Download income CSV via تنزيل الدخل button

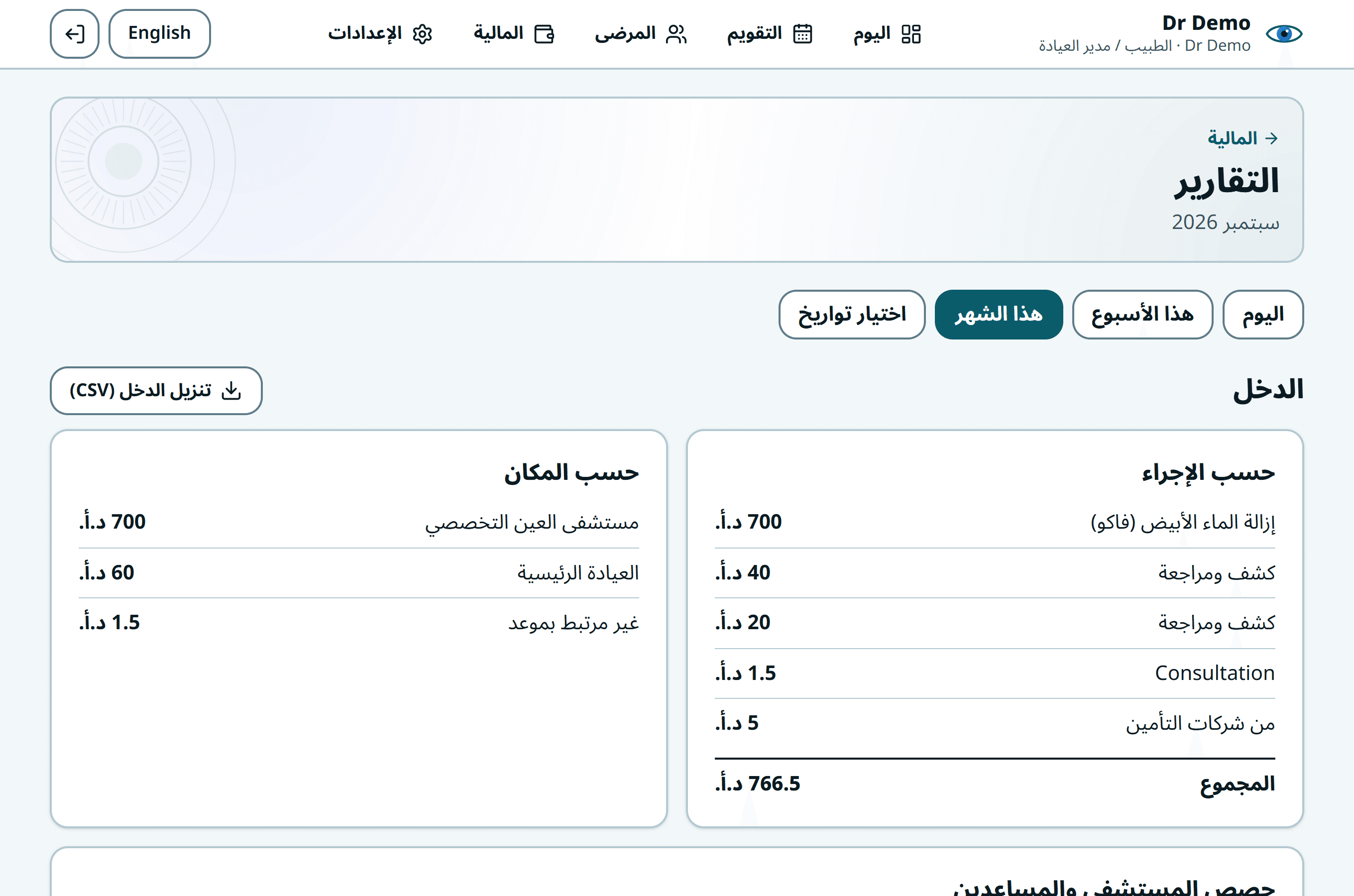coord(156,391)
